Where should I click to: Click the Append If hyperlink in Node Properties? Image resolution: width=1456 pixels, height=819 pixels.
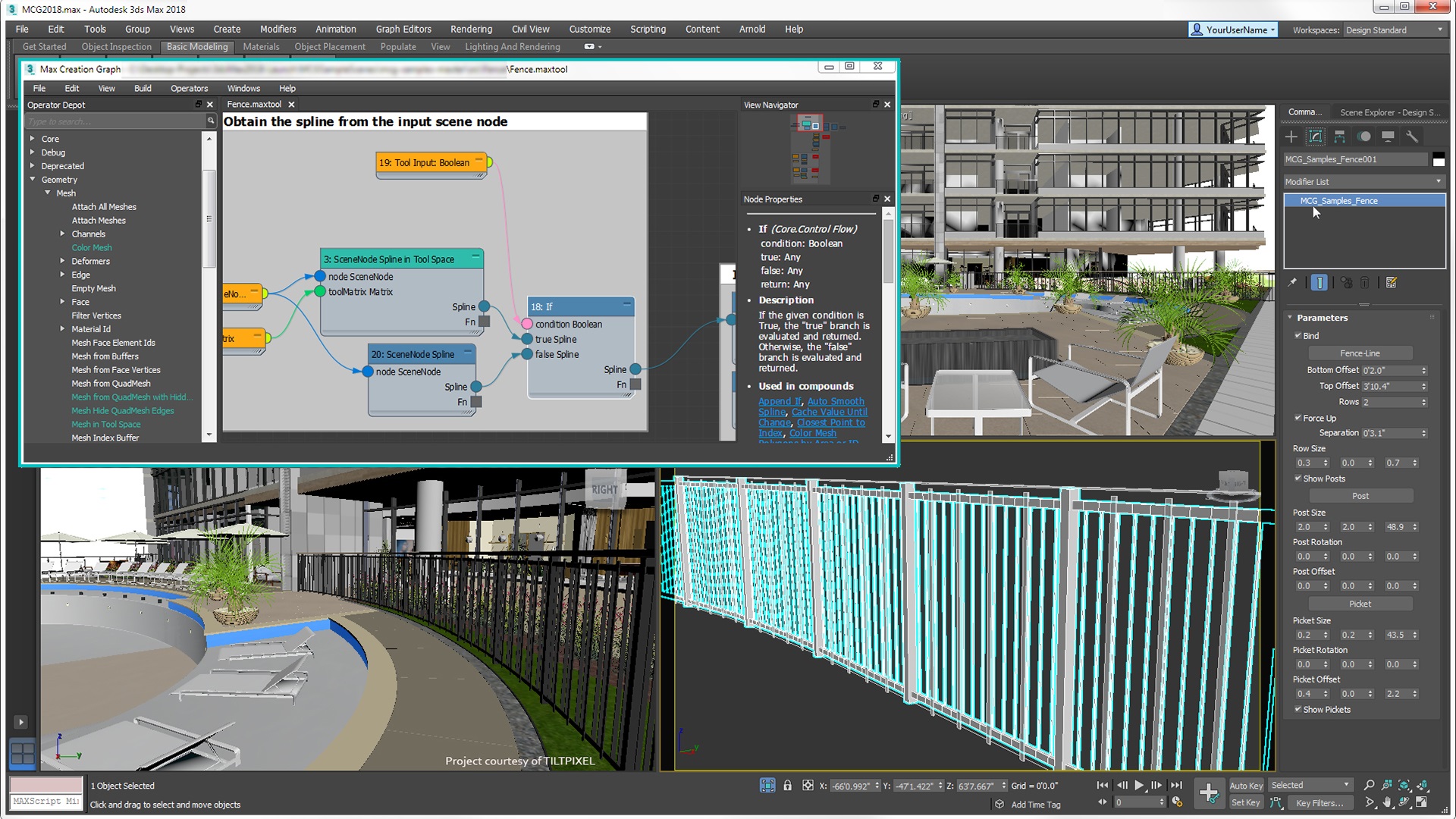[778, 401]
